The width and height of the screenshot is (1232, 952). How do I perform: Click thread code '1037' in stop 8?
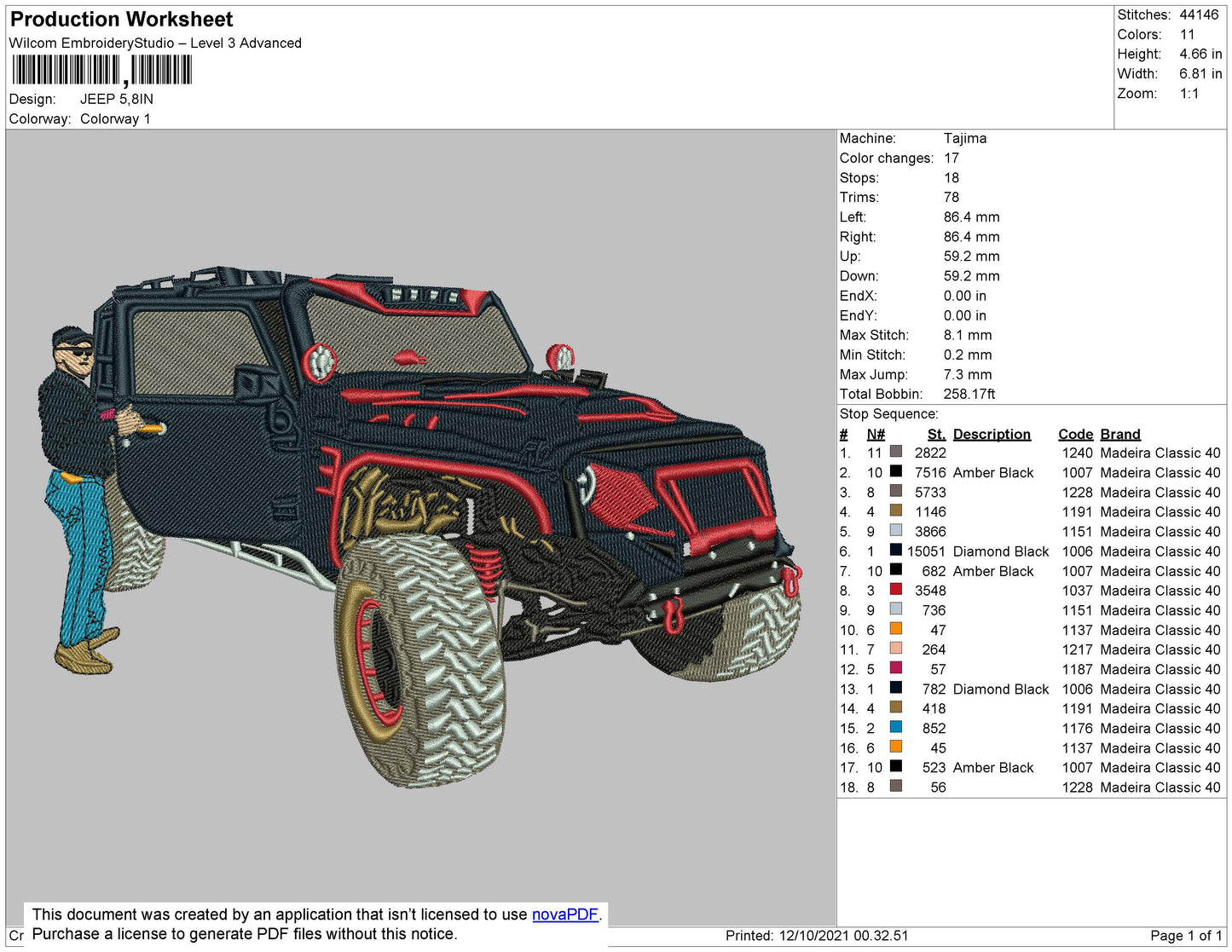1077,591
